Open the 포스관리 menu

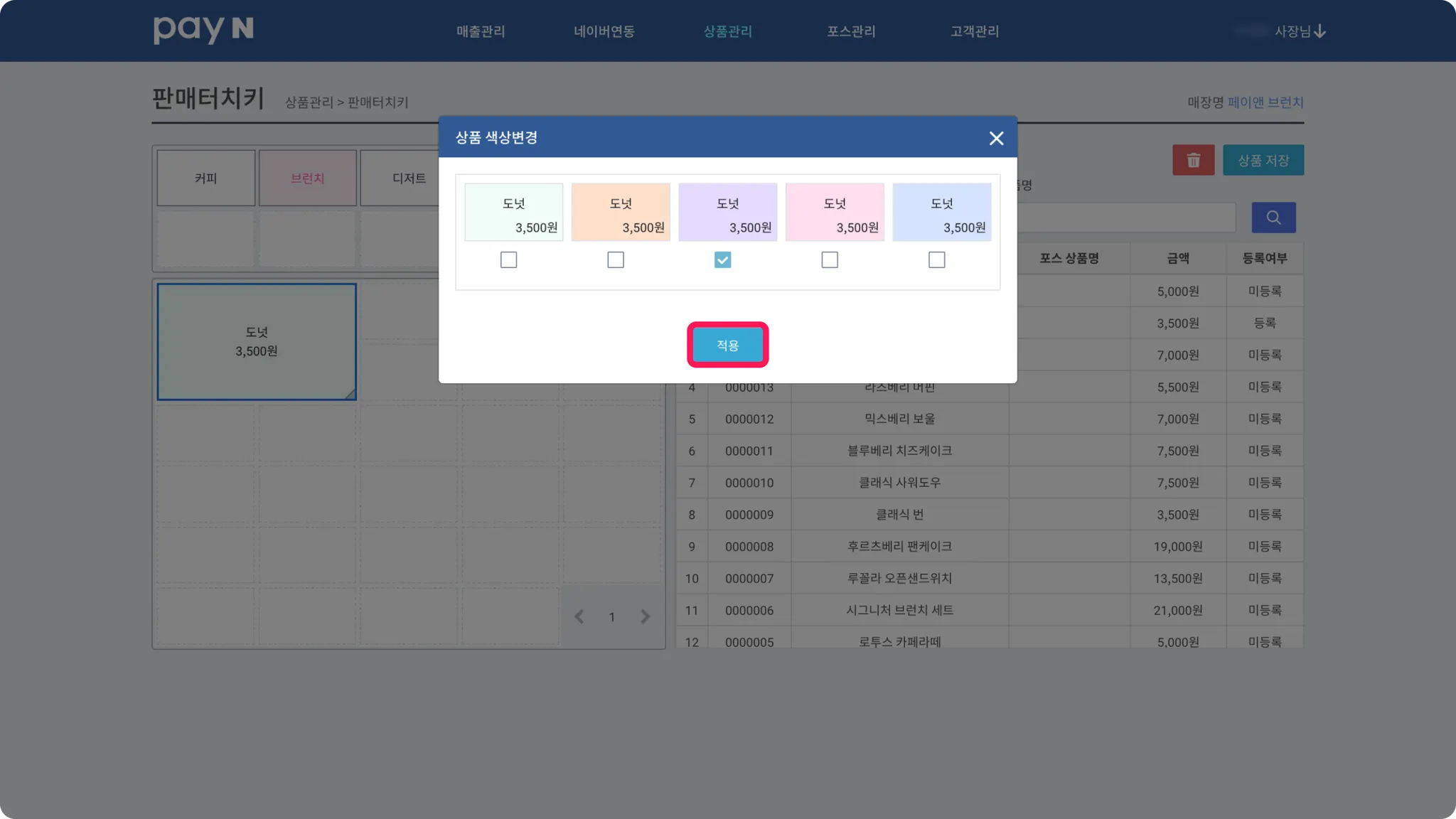(x=851, y=32)
